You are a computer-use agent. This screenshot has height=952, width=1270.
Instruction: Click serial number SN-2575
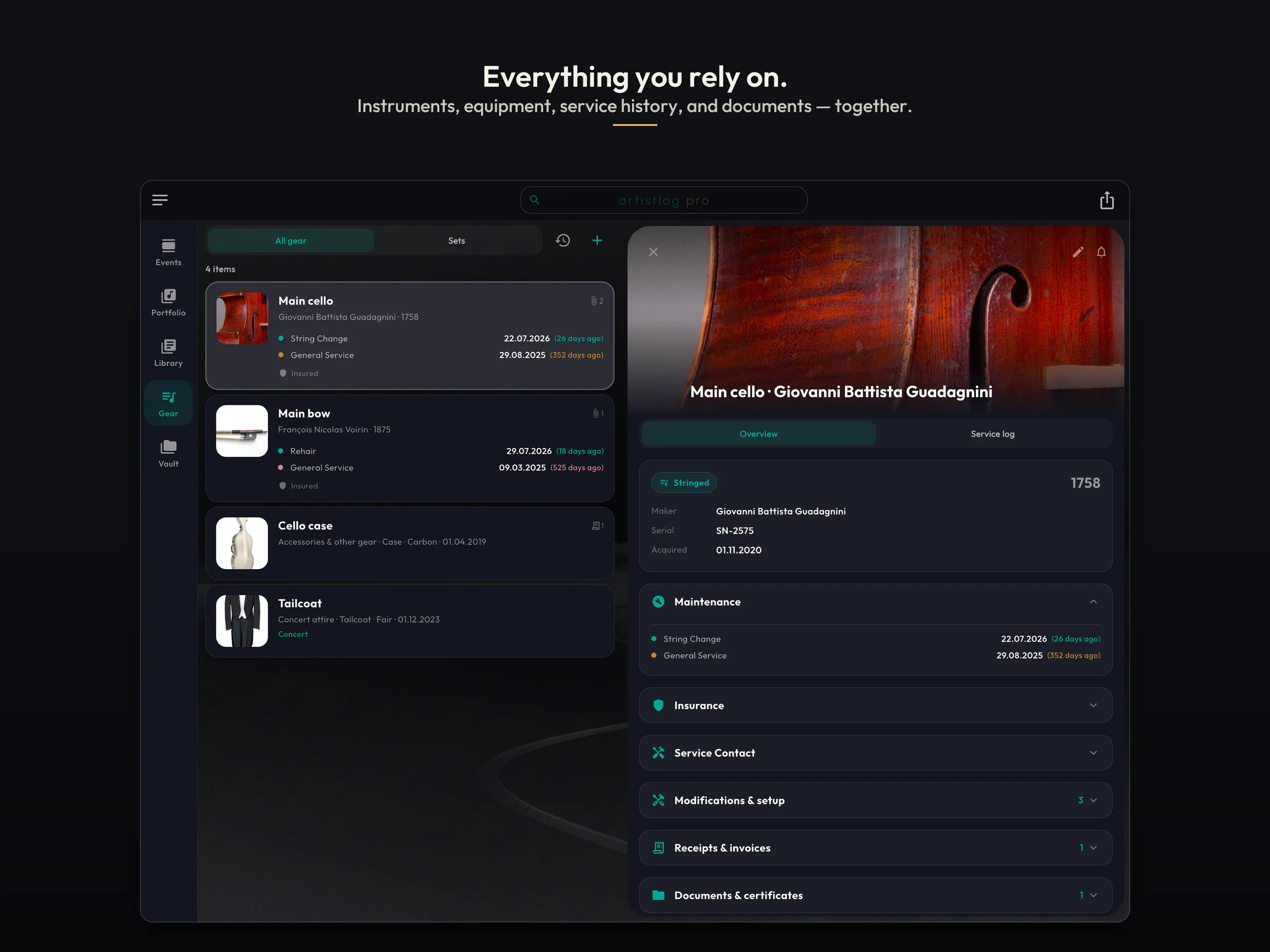[734, 530]
